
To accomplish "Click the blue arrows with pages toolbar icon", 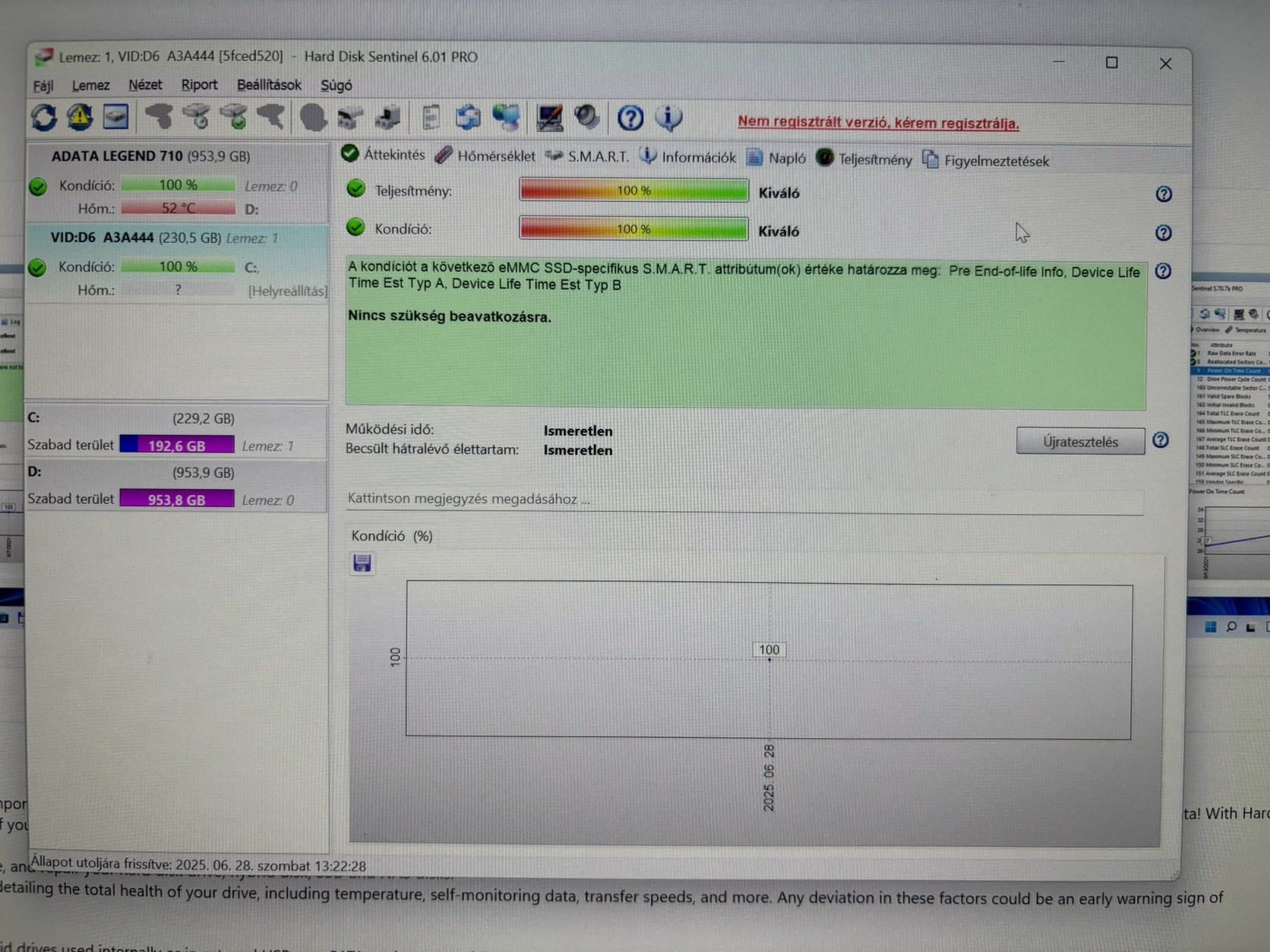I will [x=468, y=118].
